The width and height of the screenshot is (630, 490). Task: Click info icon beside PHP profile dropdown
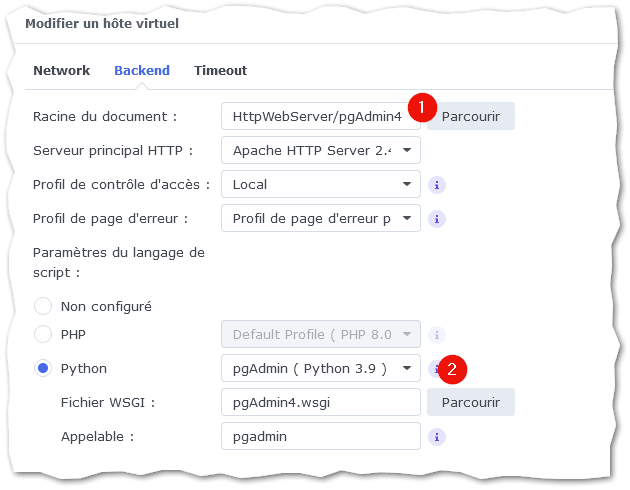coord(437,335)
